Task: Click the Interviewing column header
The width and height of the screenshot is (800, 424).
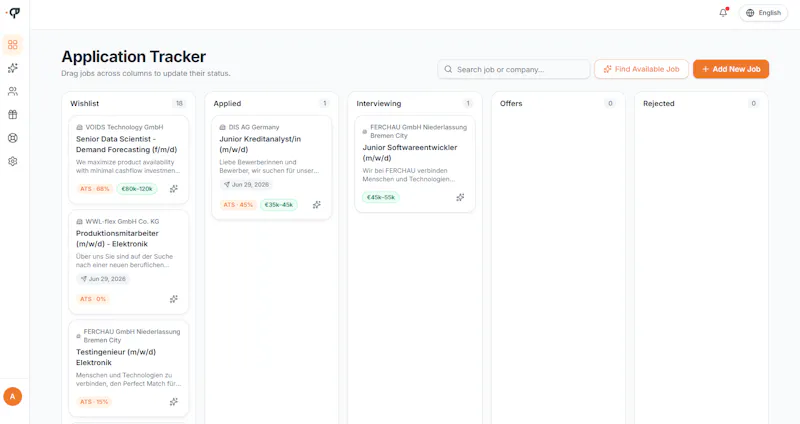Action: (379, 104)
